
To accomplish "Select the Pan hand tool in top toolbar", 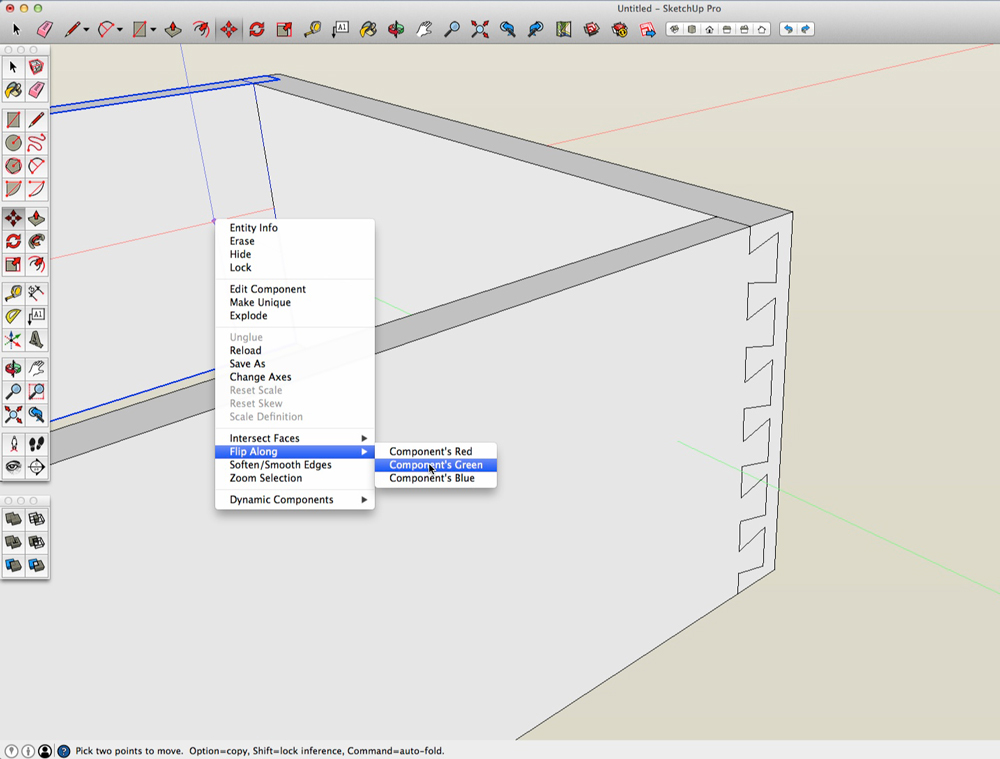I will click(425, 30).
